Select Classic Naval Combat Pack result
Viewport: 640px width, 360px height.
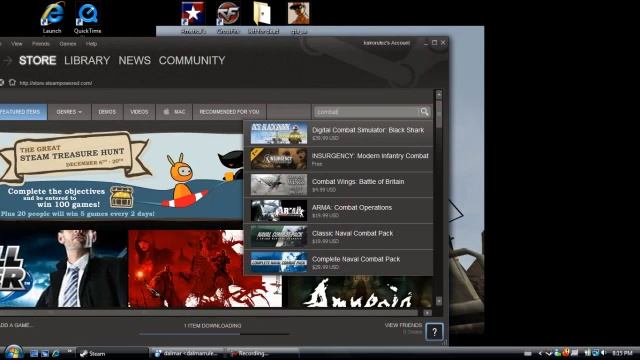coord(338,236)
